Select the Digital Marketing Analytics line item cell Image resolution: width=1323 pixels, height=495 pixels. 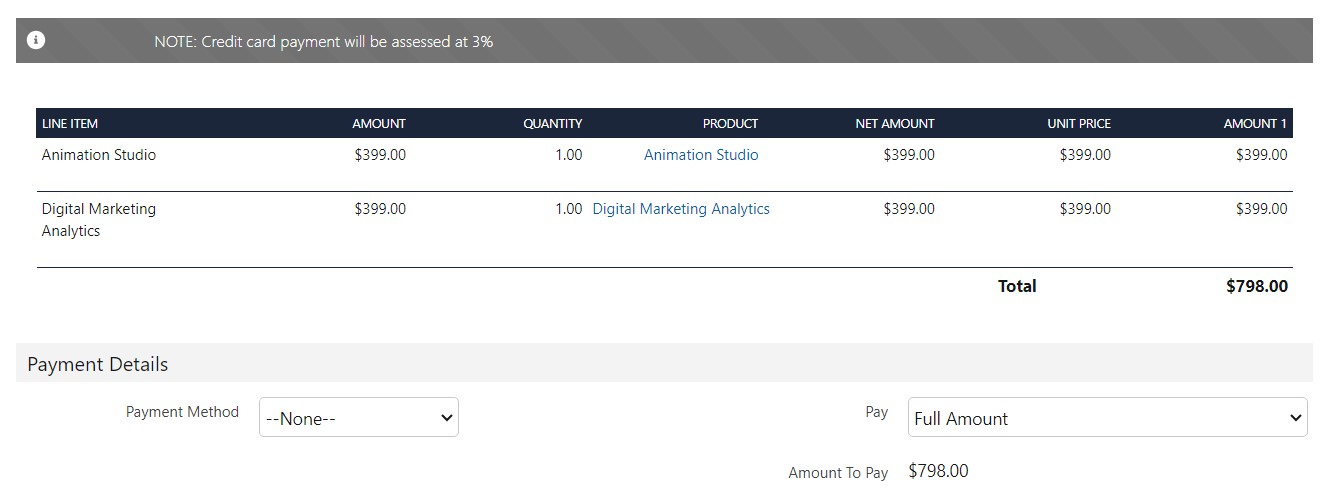pos(99,220)
